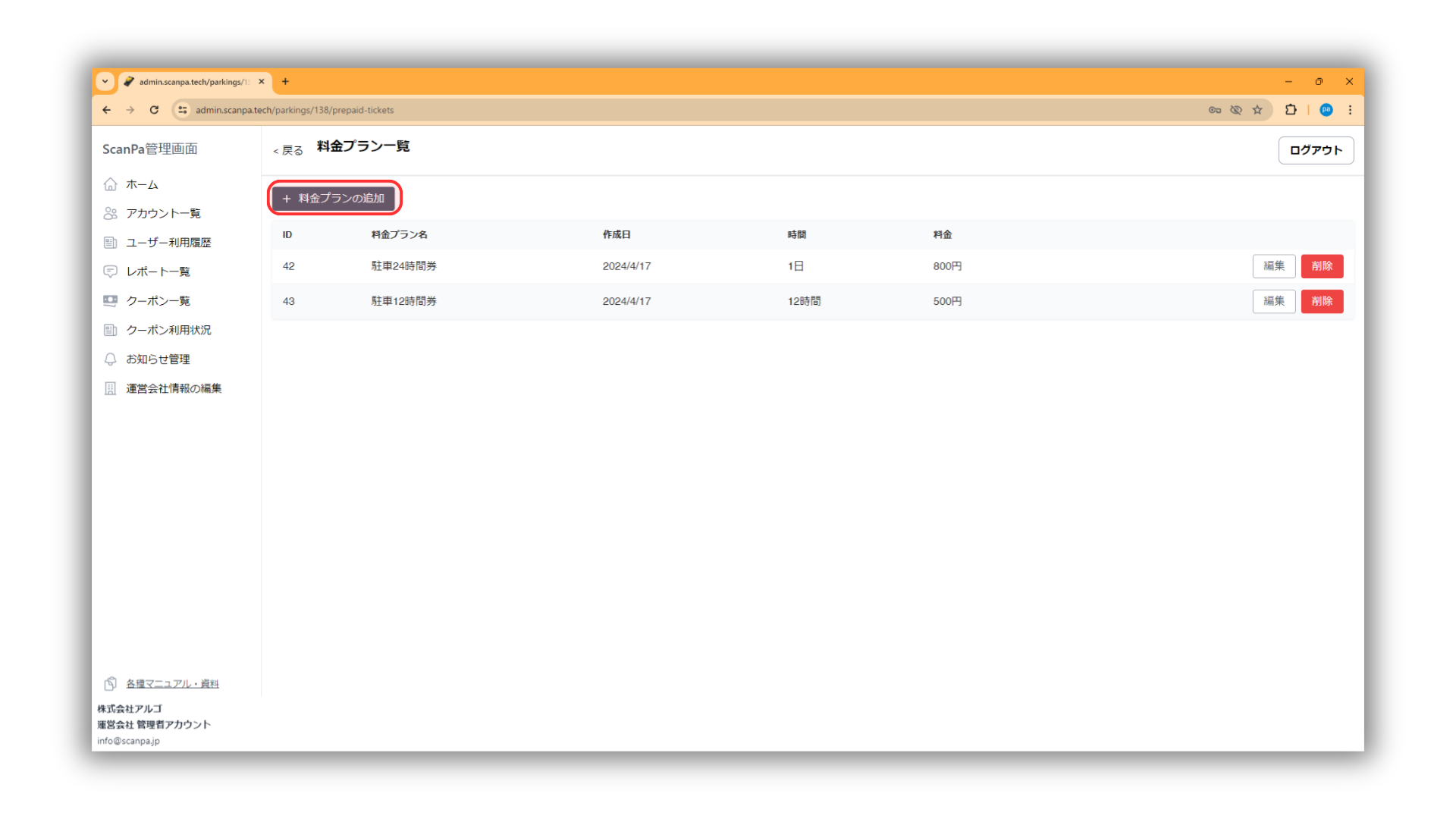Click the company info building icon
The image size is (1456, 819).
pyautogui.click(x=111, y=388)
